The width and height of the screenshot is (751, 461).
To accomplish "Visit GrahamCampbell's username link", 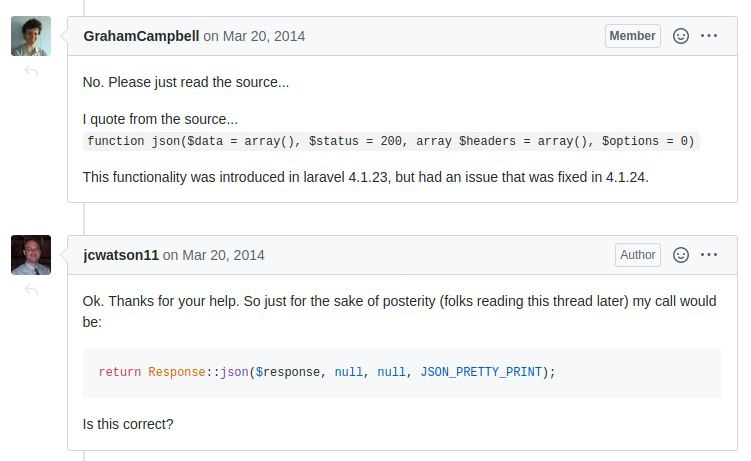I will (141, 36).
